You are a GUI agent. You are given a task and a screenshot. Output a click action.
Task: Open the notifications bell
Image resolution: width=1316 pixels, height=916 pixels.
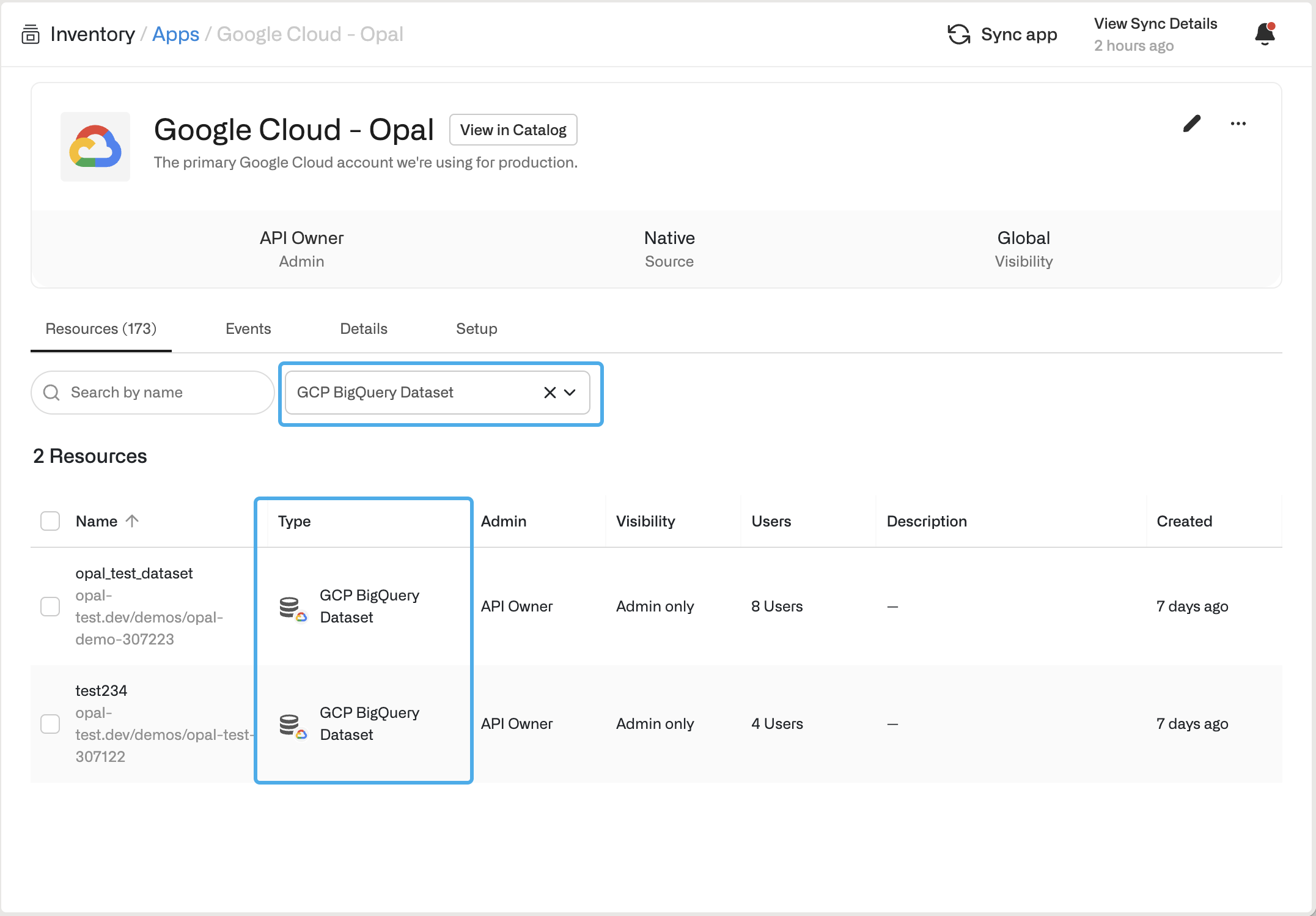(1265, 34)
